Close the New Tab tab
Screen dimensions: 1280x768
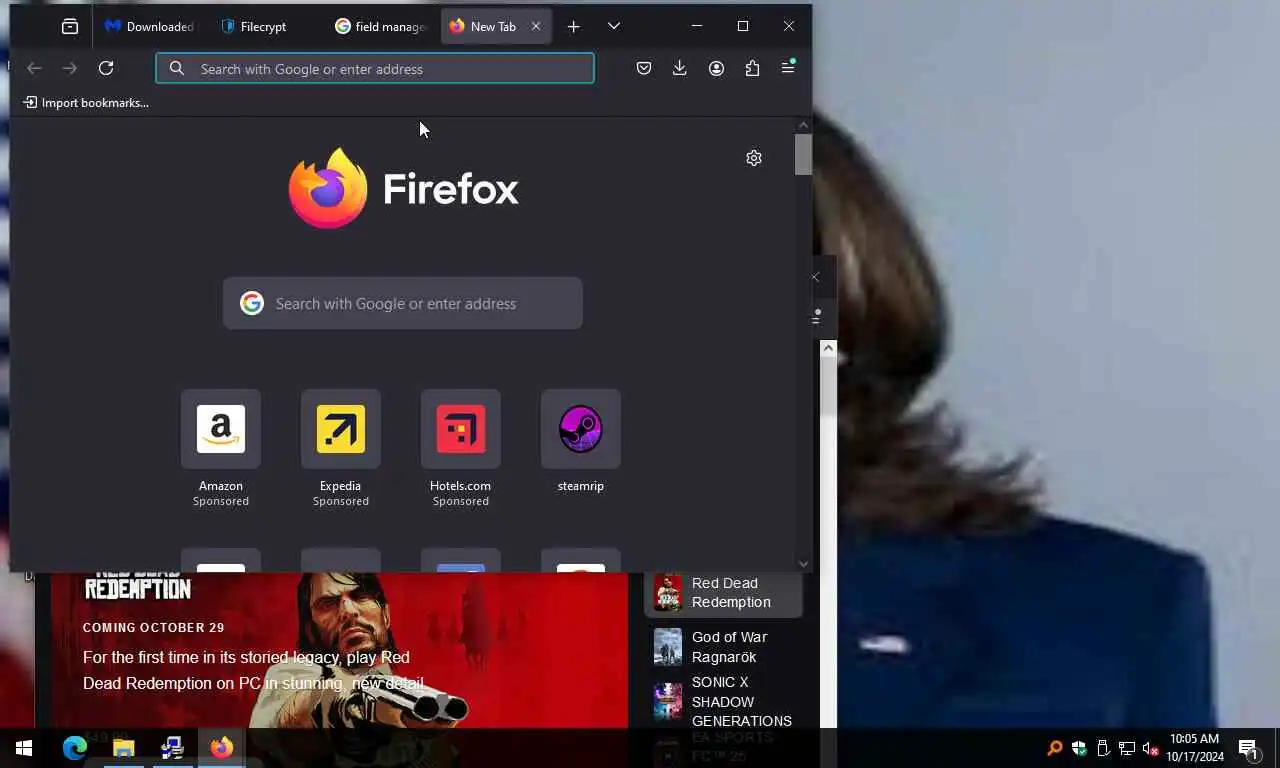tap(536, 27)
